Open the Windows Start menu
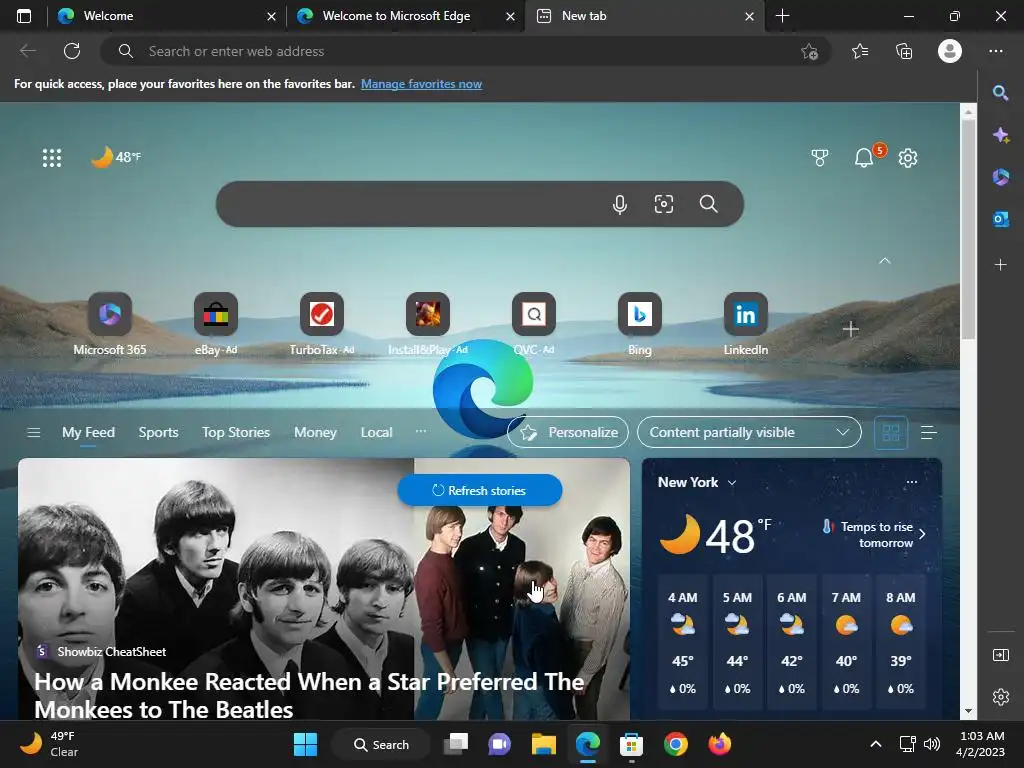Image resolution: width=1024 pixels, height=768 pixels. pyautogui.click(x=305, y=744)
